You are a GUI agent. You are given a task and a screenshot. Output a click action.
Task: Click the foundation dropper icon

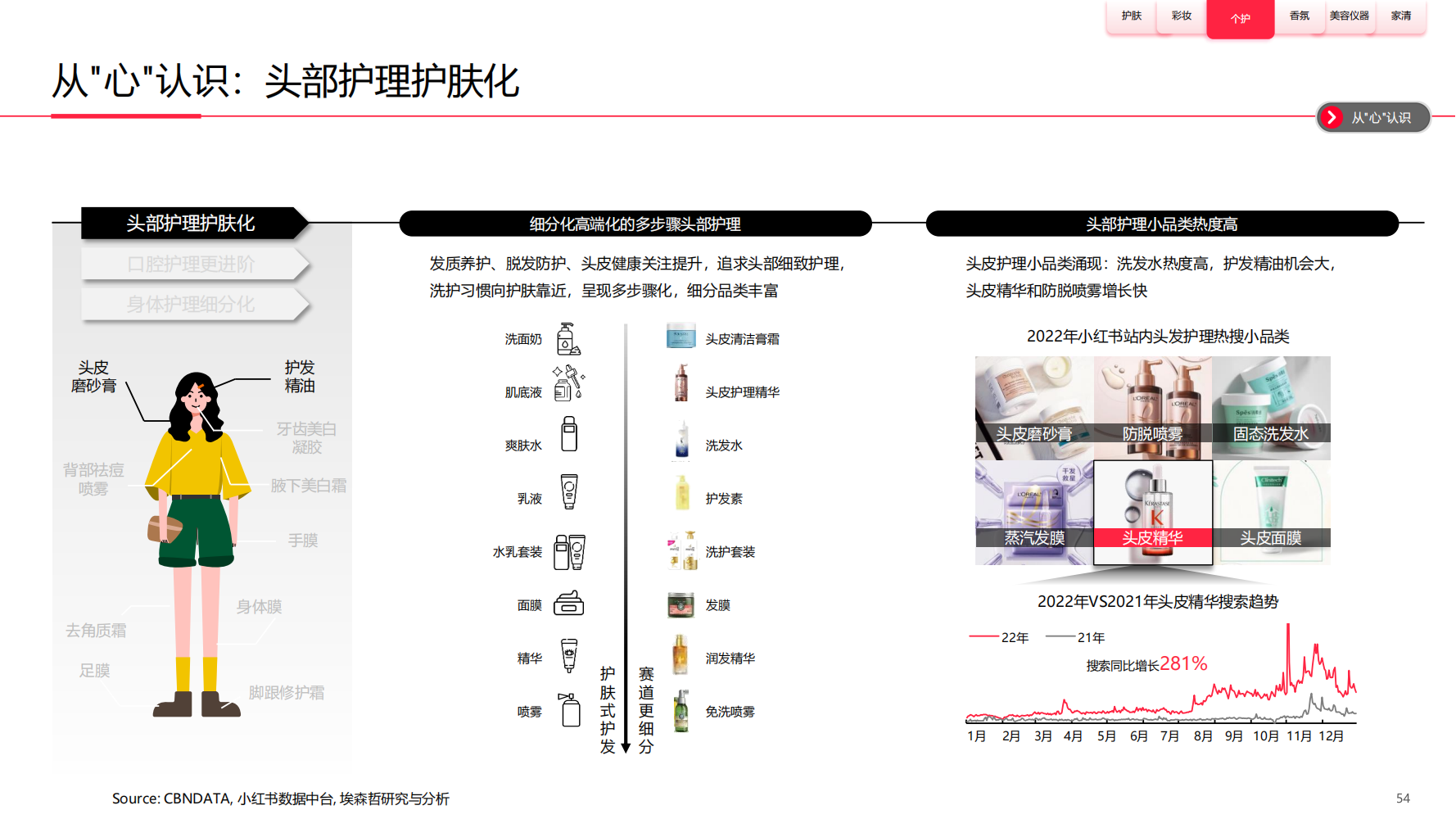coord(568,383)
